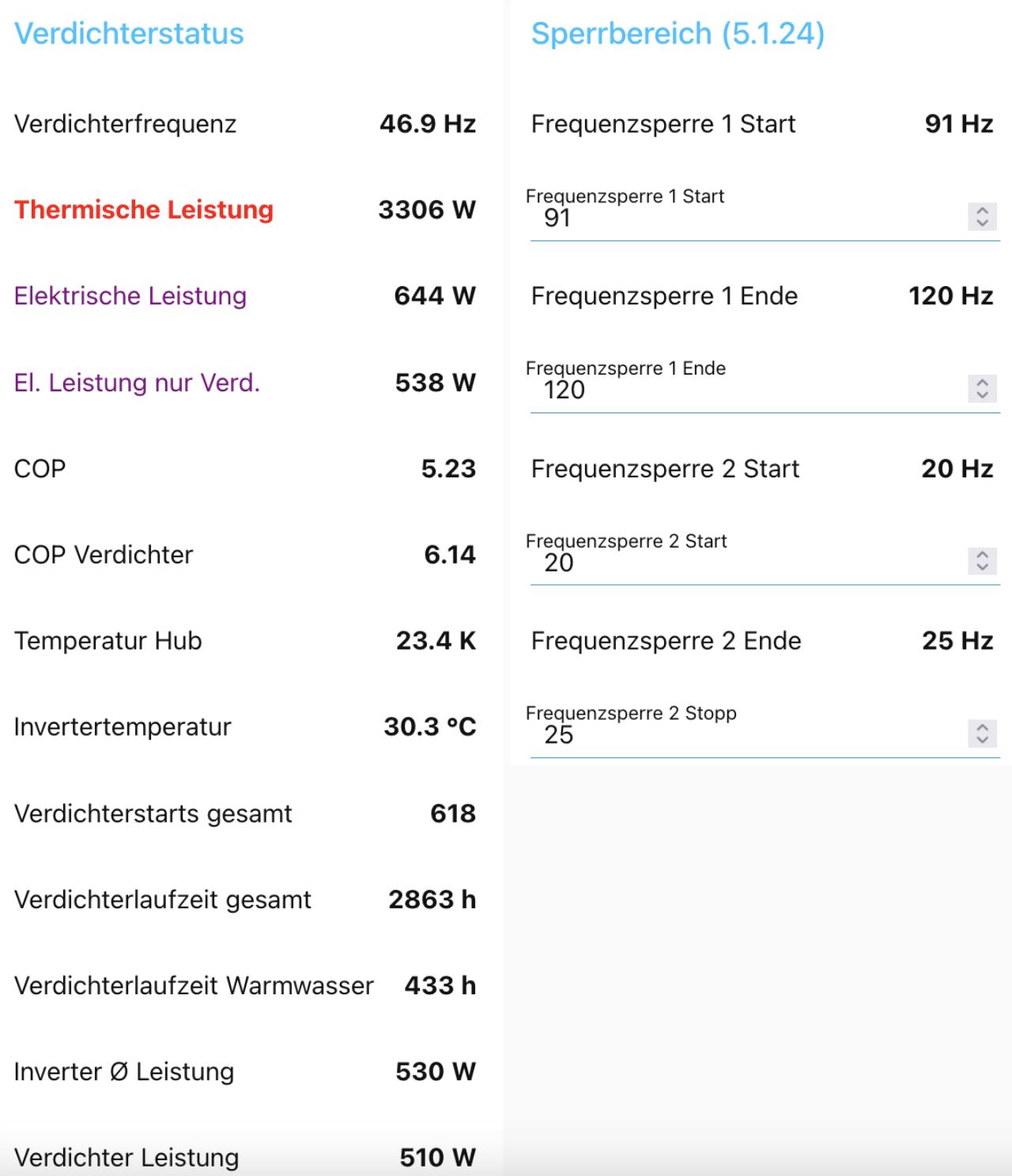
Task: Focus the Frequenzsperre 1 Start field showing 91
Action: pos(743,218)
